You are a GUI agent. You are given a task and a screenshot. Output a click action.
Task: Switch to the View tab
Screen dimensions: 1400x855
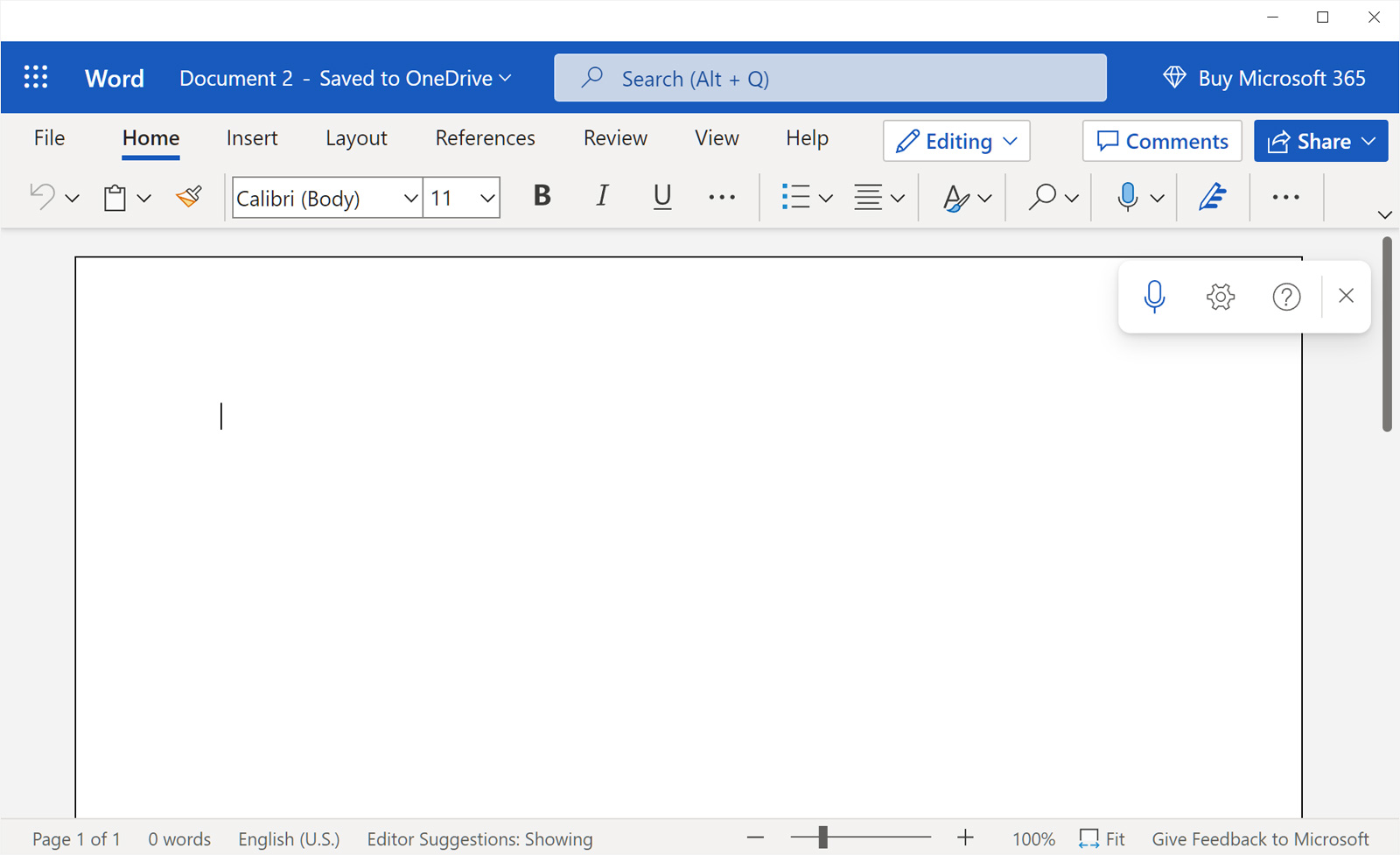(x=717, y=137)
